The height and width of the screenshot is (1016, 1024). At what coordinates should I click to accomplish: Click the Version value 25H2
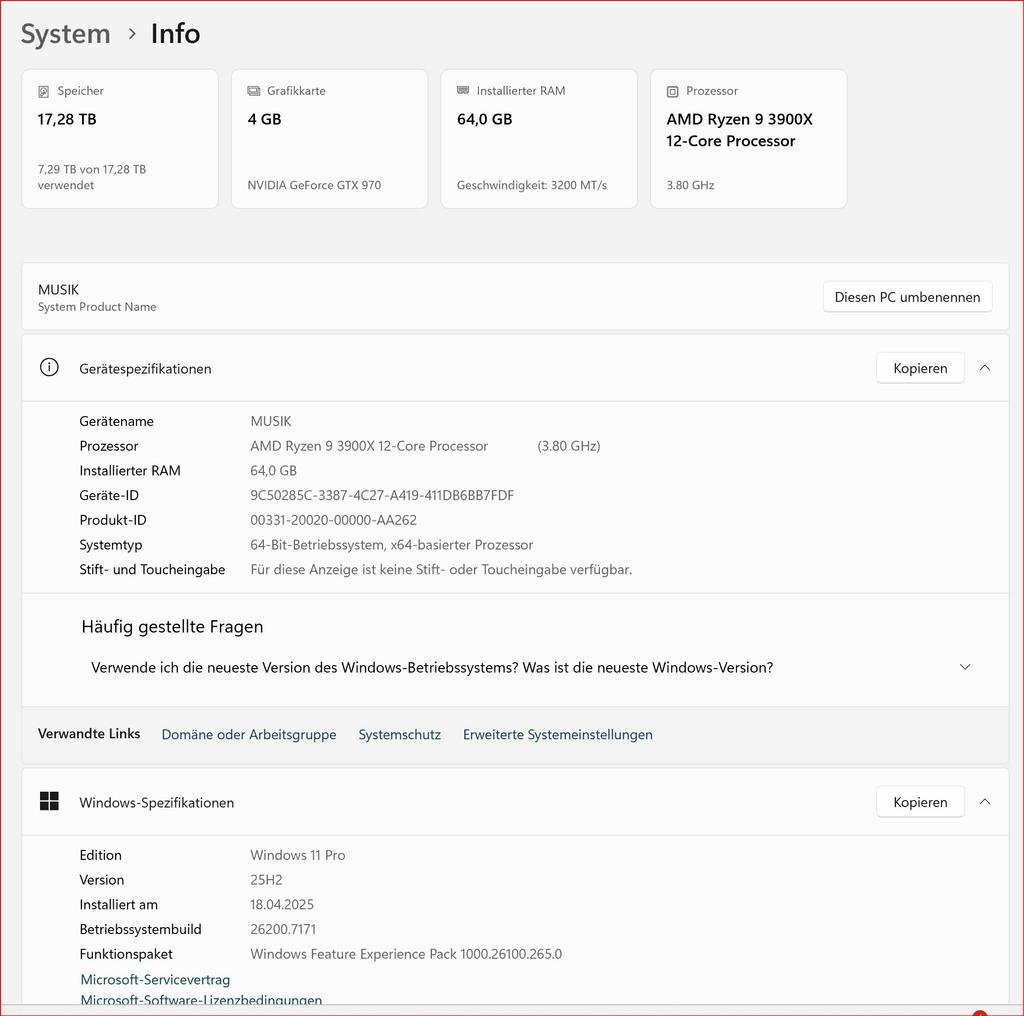[x=266, y=880]
